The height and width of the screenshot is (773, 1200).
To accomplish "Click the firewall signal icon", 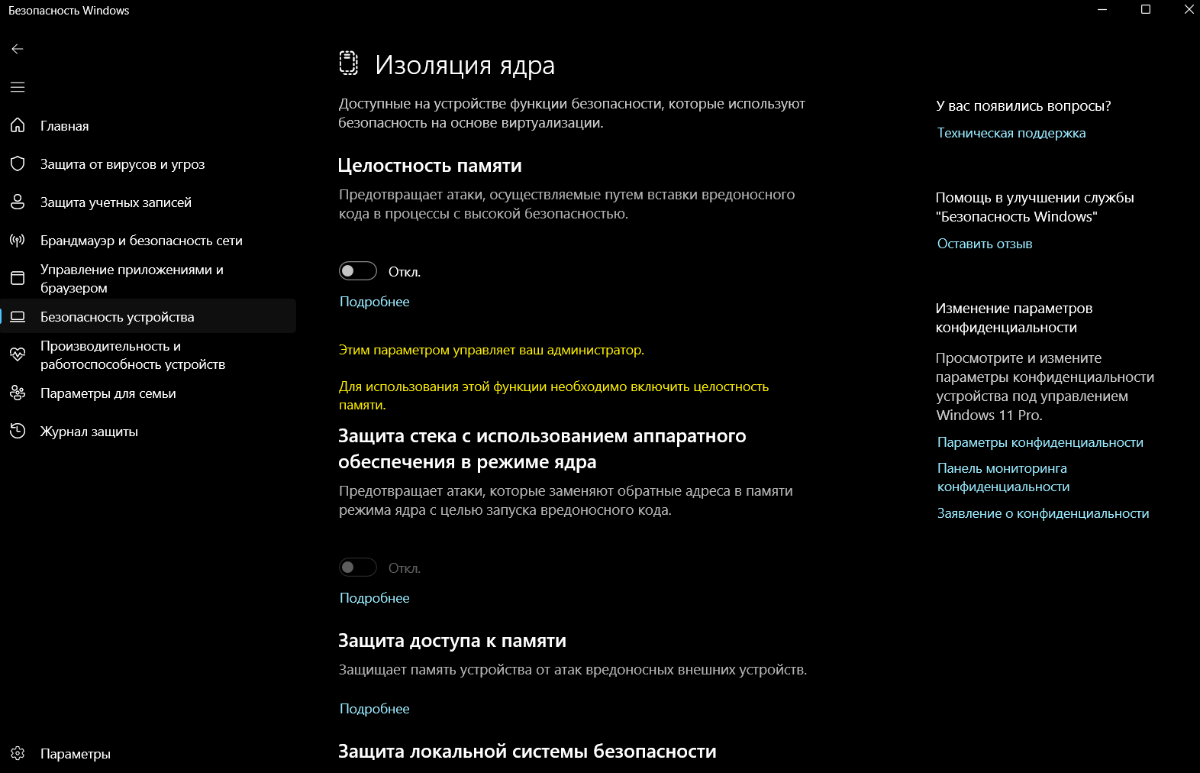I will click(x=17, y=241).
